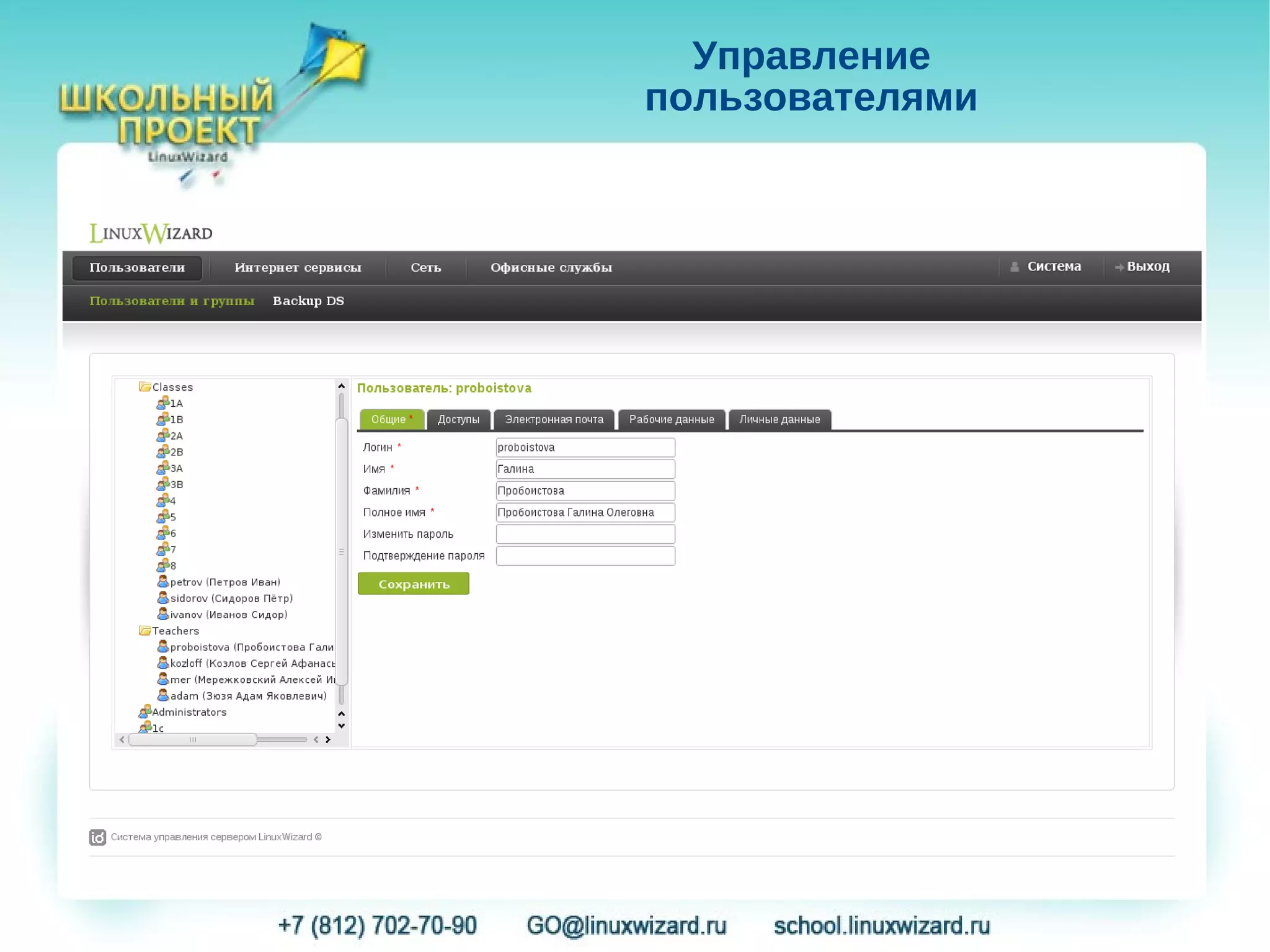Select group icon for class 5

point(163,517)
